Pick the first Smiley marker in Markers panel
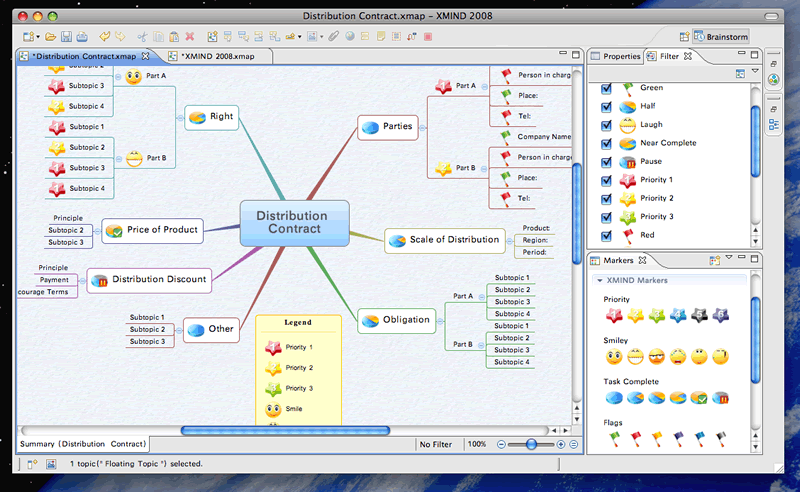 click(614, 357)
